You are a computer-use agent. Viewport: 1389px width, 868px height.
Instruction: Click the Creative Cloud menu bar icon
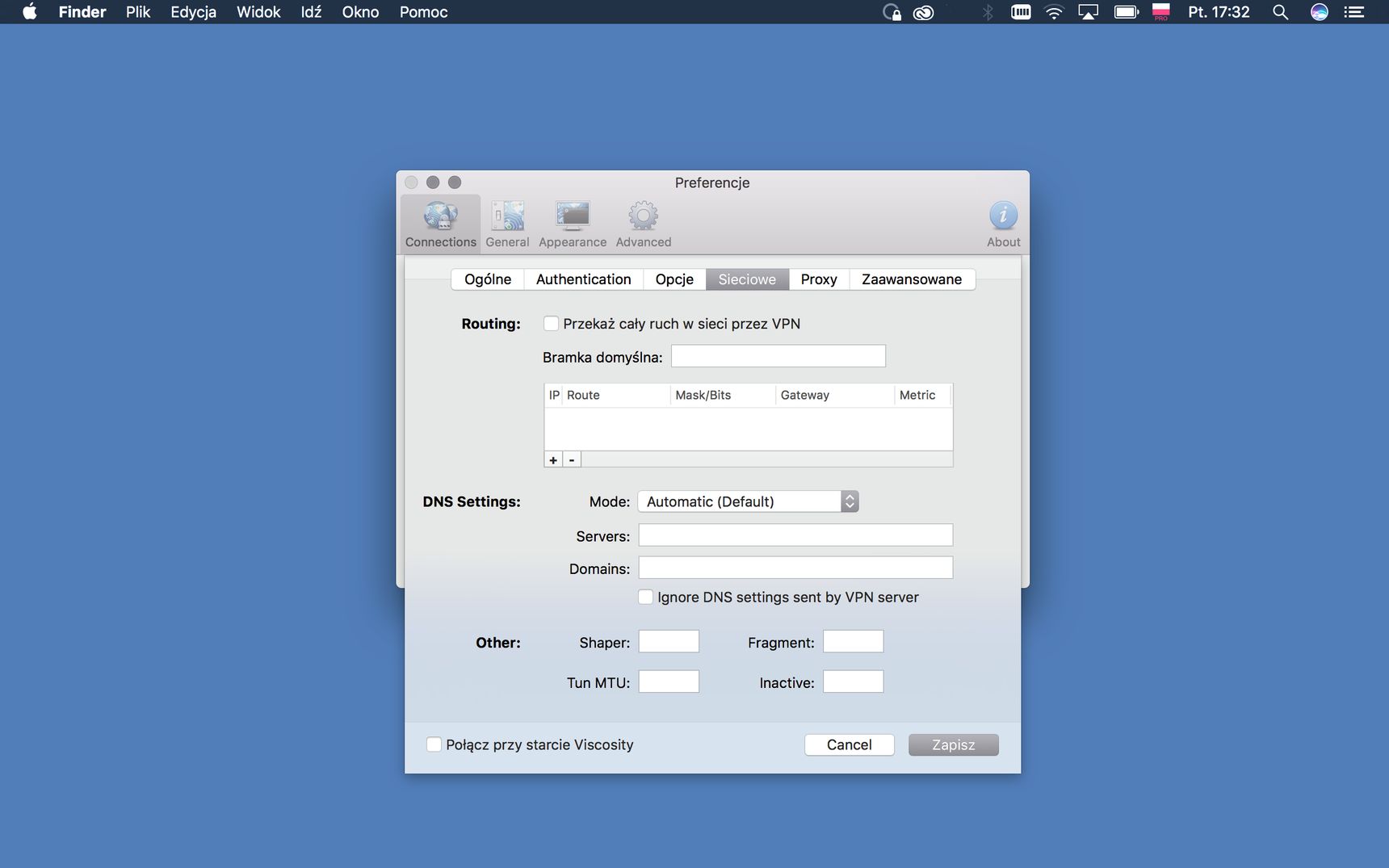pos(923,12)
